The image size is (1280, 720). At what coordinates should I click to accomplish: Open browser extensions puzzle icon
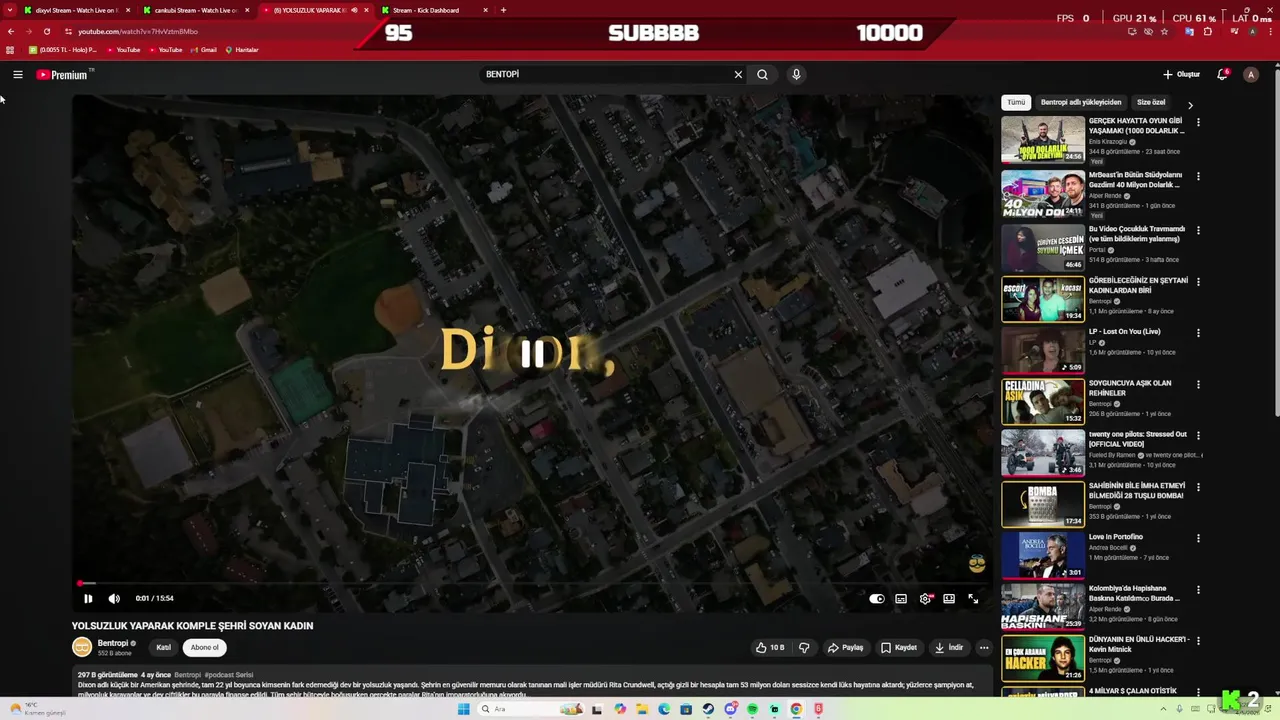tap(1208, 32)
